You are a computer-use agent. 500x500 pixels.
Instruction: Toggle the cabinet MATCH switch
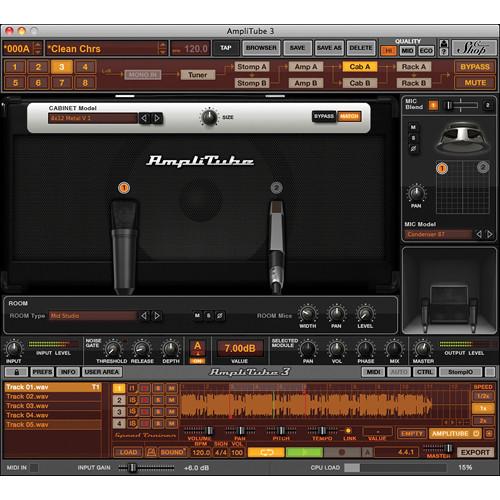(x=349, y=116)
